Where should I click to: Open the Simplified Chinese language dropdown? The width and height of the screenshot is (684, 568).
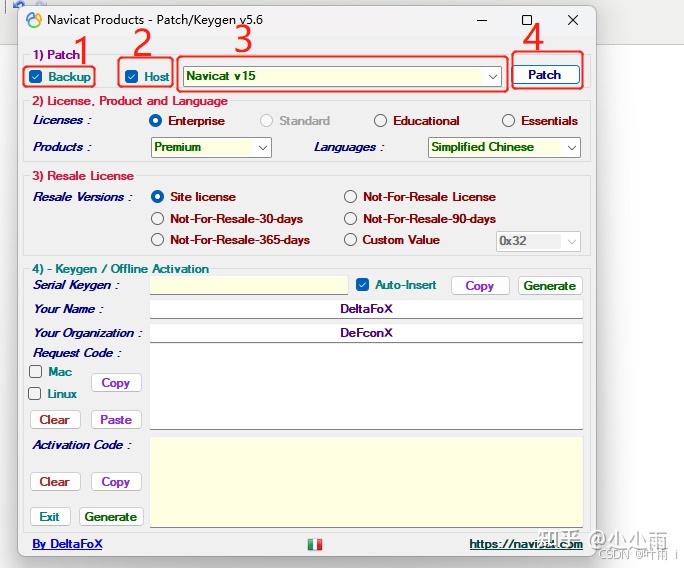click(x=504, y=147)
